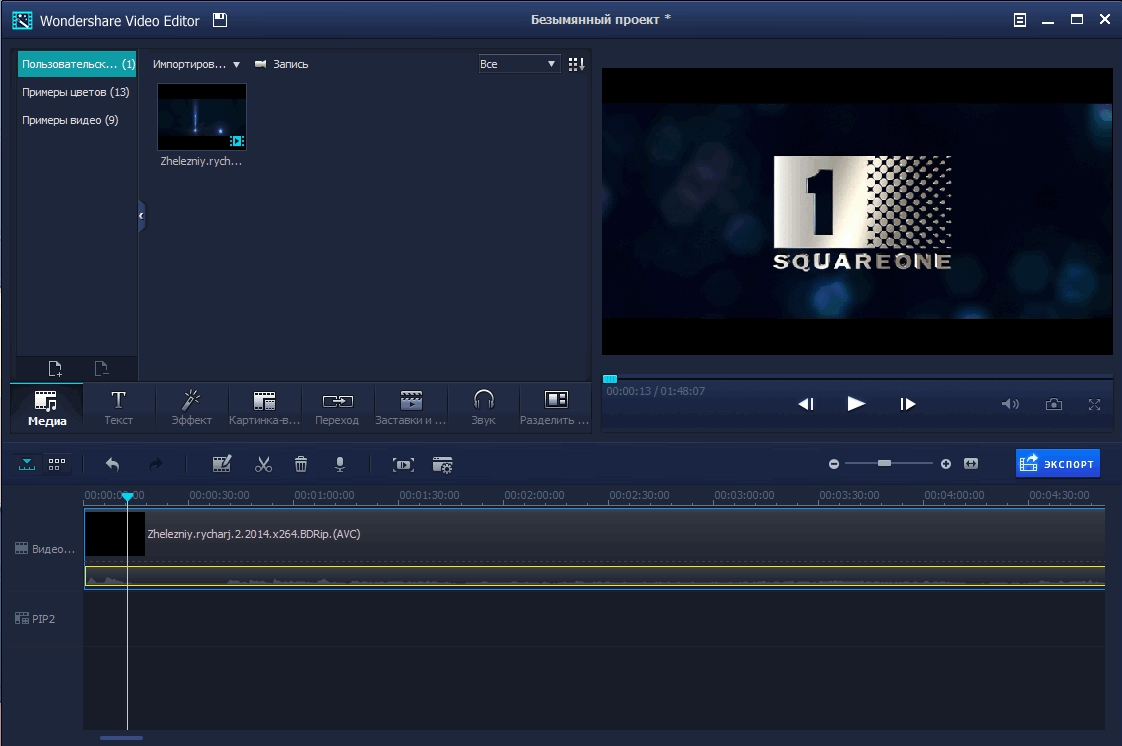The width and height of the screenshot is (1122, 746).
Task: Select the Scissors split tool
Action: [263, 463]
